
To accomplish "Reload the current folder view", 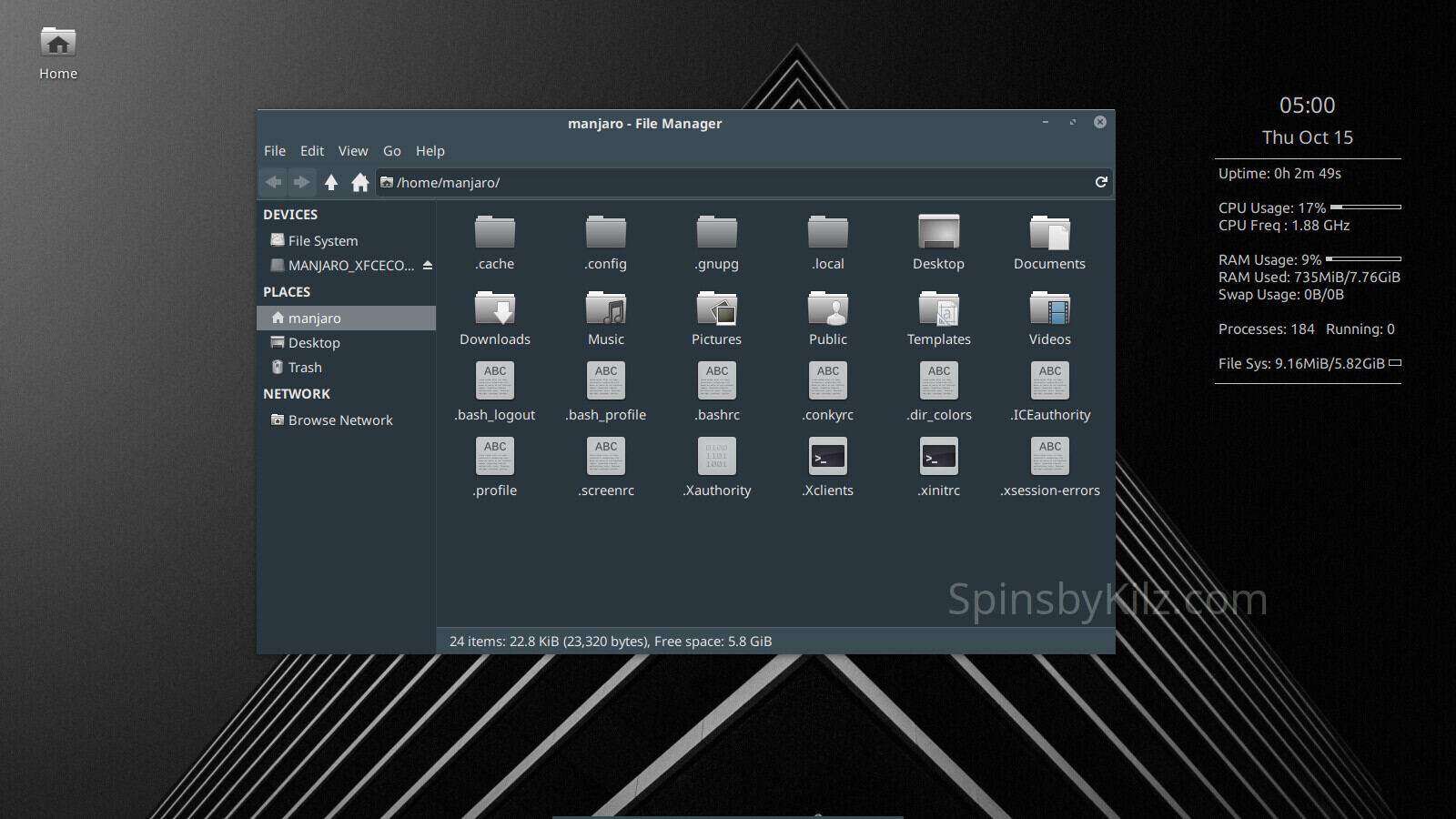I will [1101, 182].
